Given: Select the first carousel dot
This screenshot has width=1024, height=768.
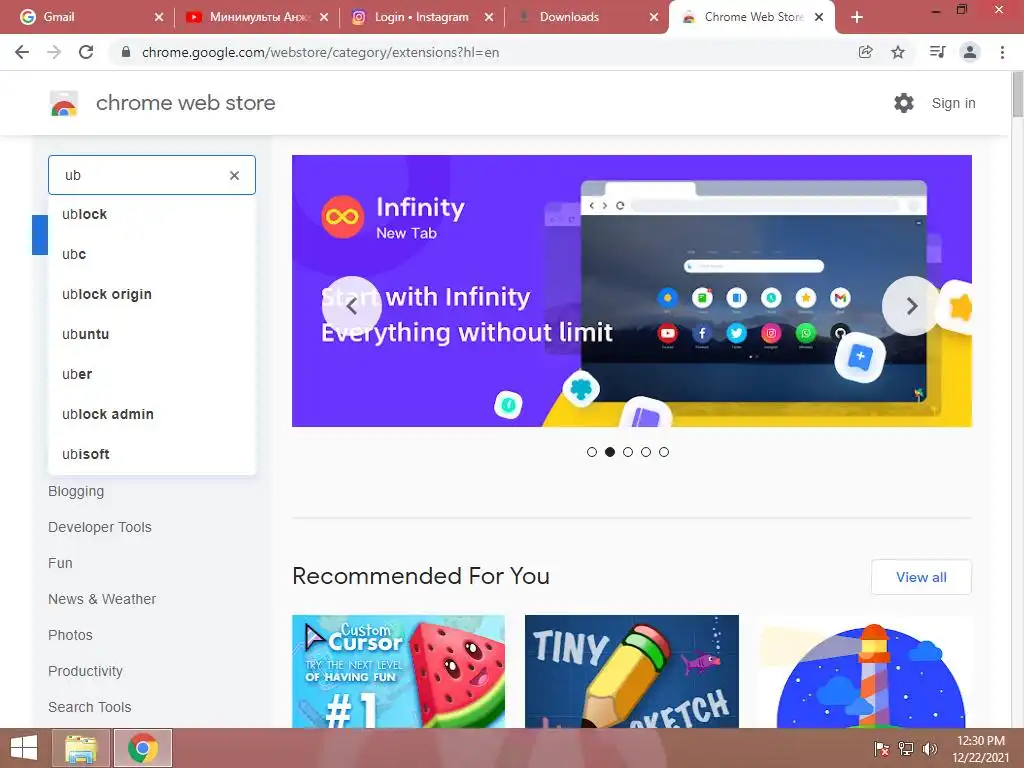Looking at the screenshot, I should (592, 452).
